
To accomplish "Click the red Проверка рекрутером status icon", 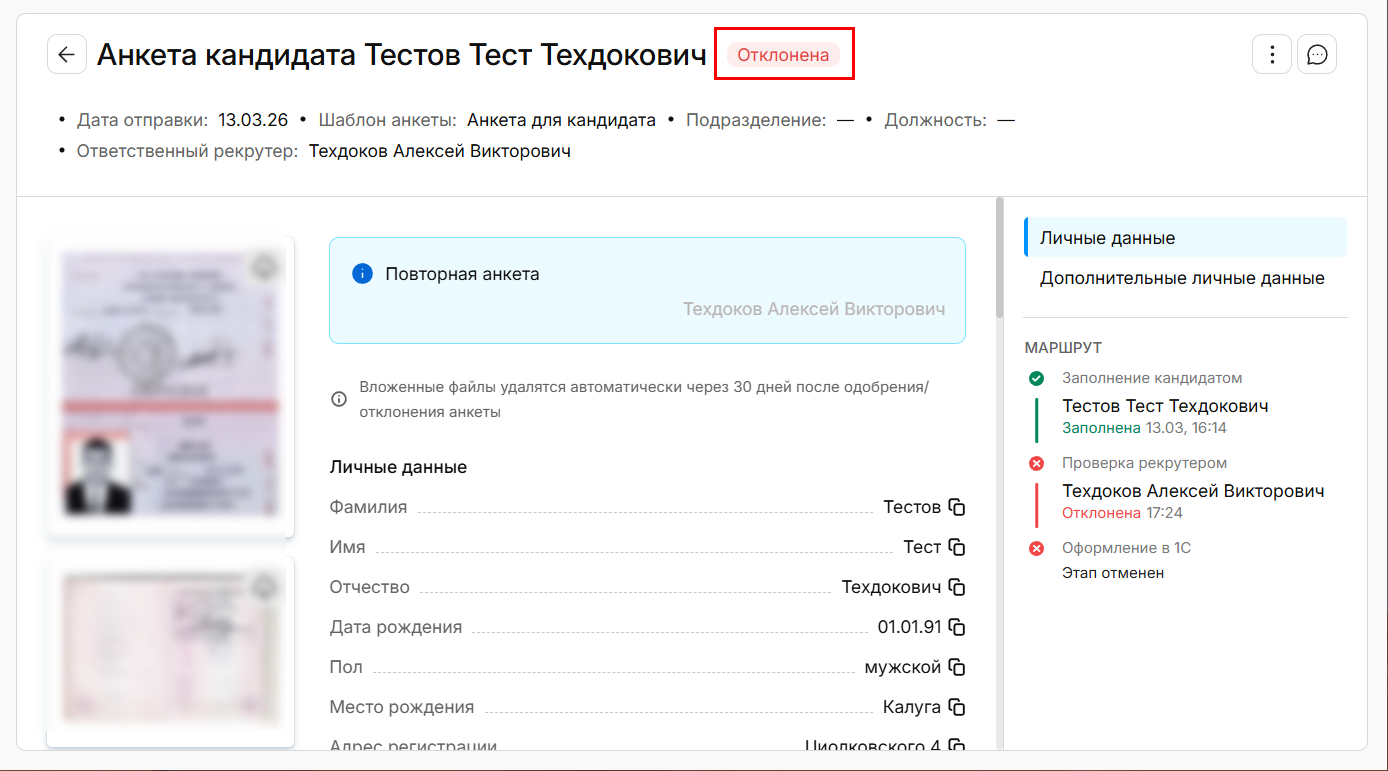I will [1036, 463].
